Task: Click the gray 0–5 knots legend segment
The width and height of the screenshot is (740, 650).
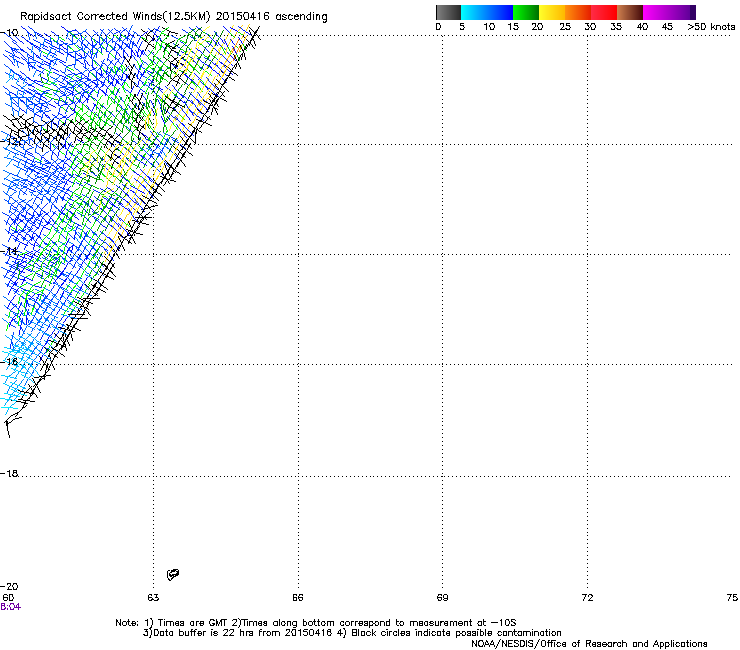Action: tap(448, 12)
